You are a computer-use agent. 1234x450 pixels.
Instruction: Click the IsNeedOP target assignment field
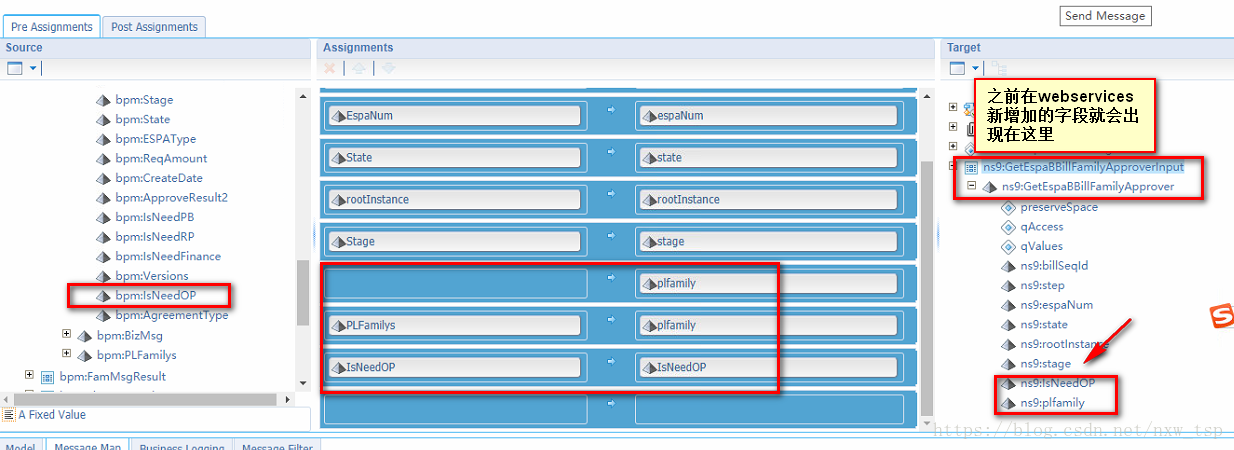[x=770, y=368]
